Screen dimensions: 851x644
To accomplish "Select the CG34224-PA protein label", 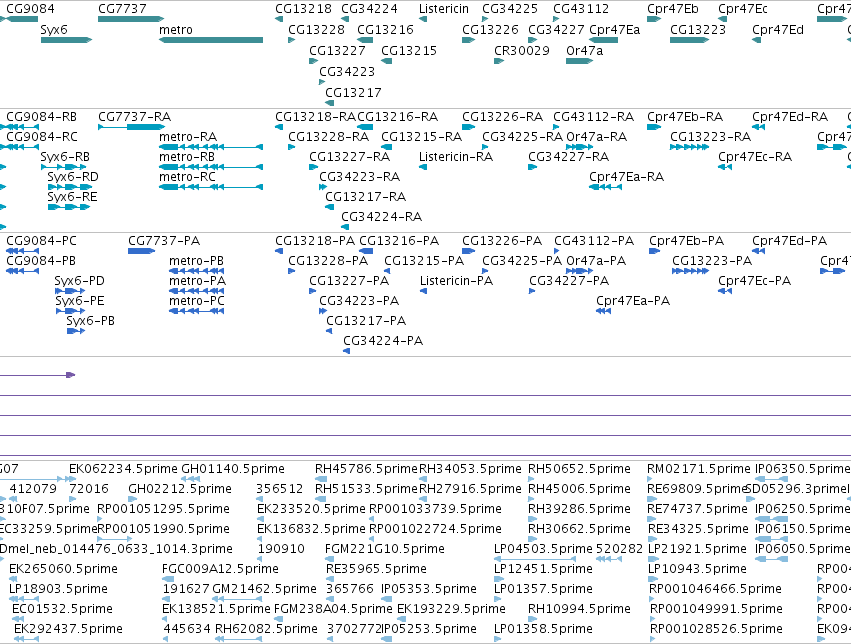I will coord(383,341).
